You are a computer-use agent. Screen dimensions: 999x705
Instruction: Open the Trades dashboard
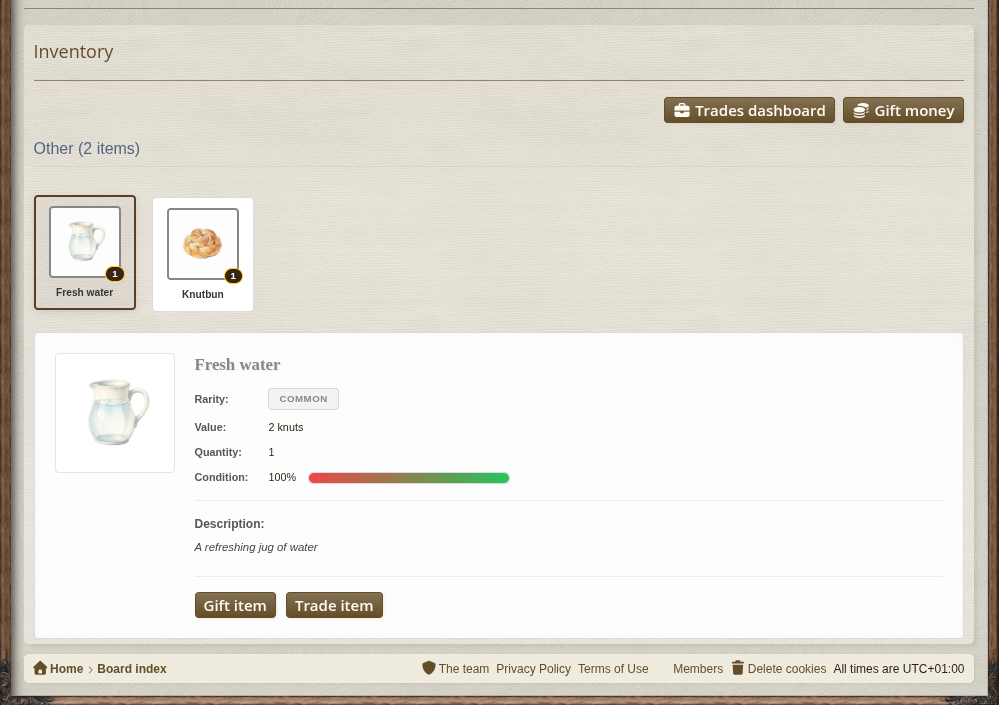click(x=749, y=110)
